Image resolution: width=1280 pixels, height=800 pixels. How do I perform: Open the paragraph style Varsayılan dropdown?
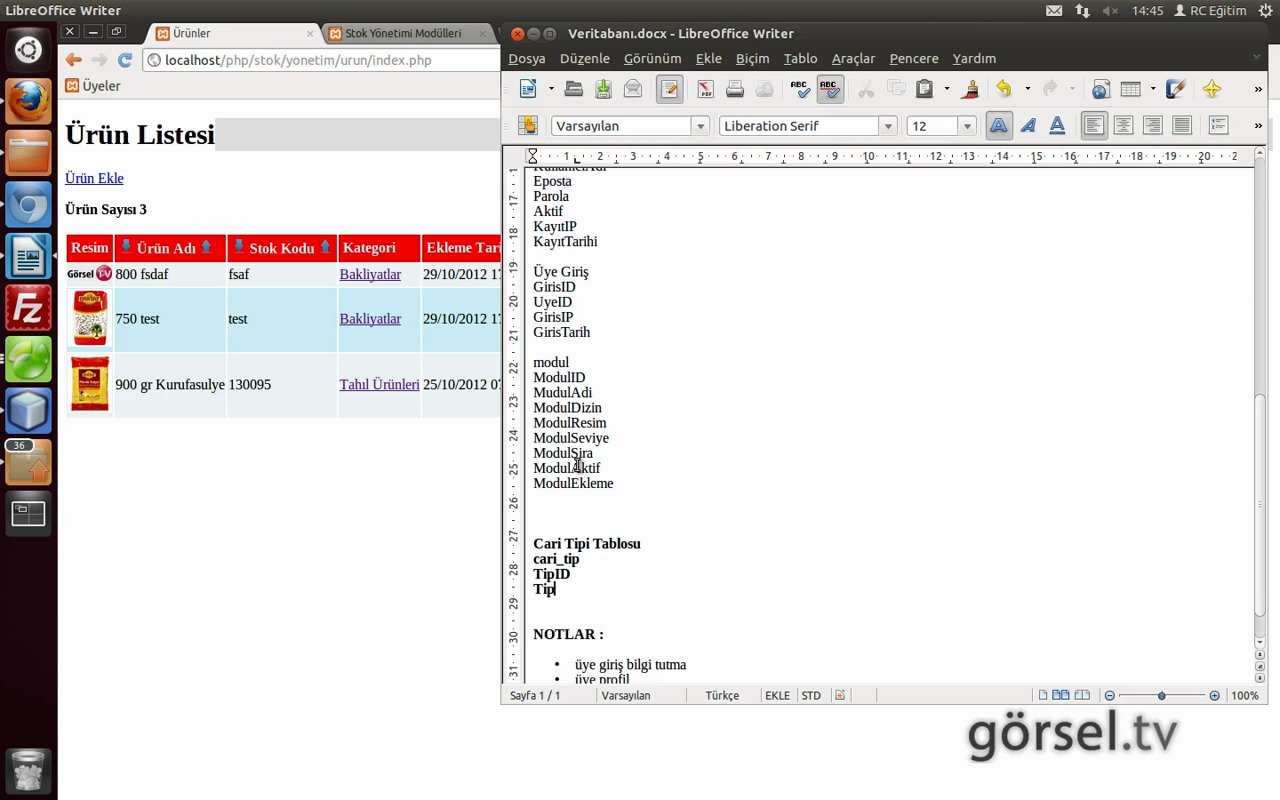[x=701, y=126]
